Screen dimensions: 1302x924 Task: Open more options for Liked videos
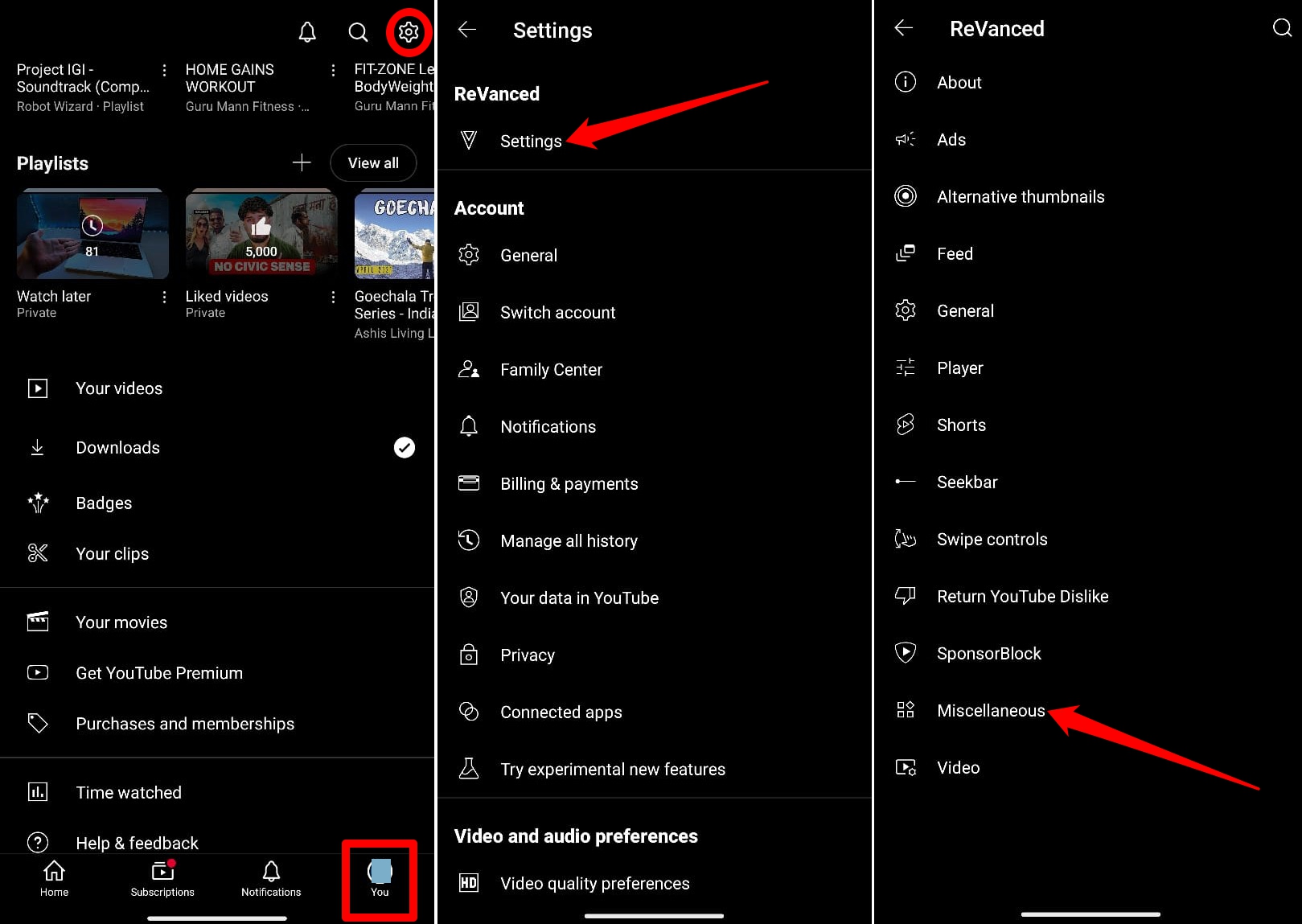pyautogui.click(x=333, y=297)
